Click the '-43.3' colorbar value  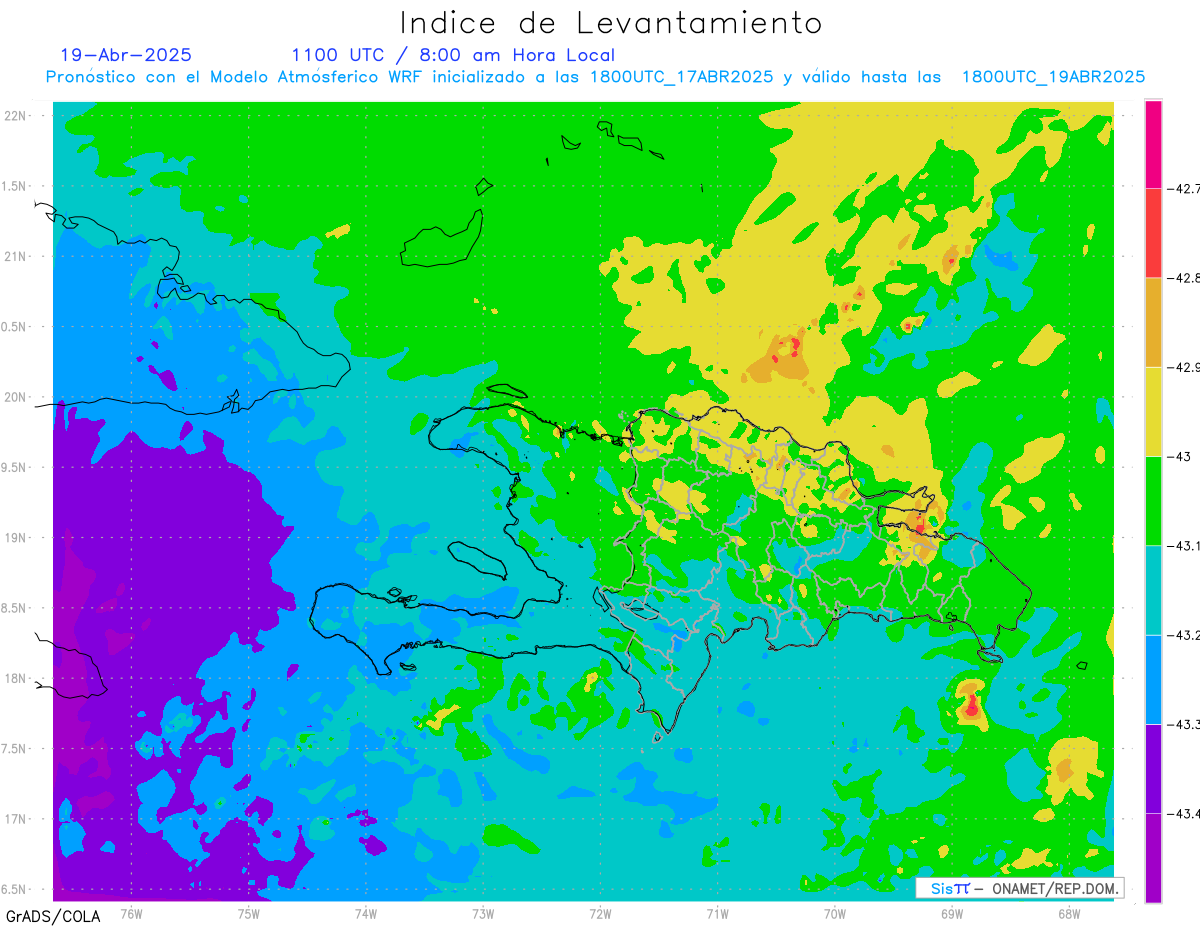coord(1184,724)
